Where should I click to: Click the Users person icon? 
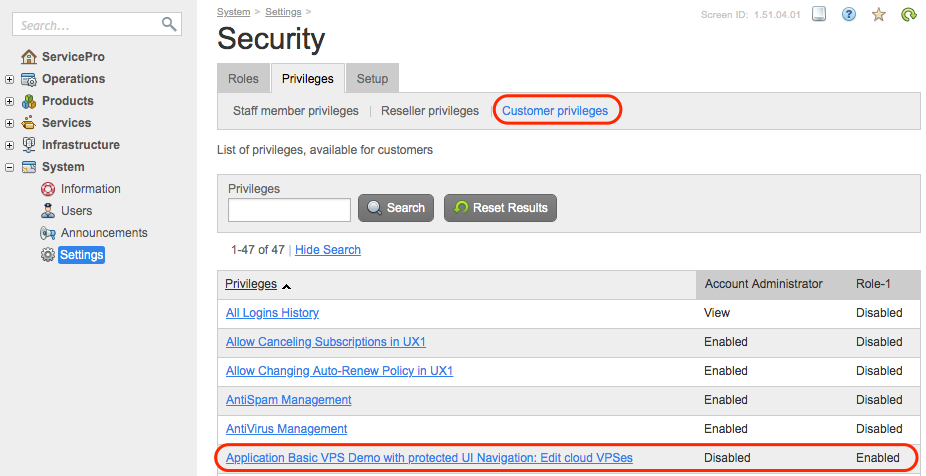[48, 211]
